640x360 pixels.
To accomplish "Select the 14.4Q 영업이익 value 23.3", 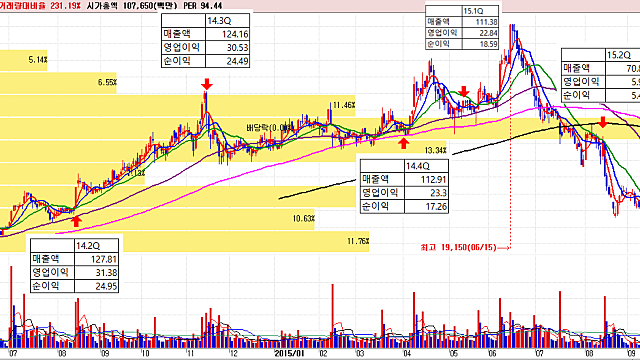I will pyautogui.click(x=427, y=193).
